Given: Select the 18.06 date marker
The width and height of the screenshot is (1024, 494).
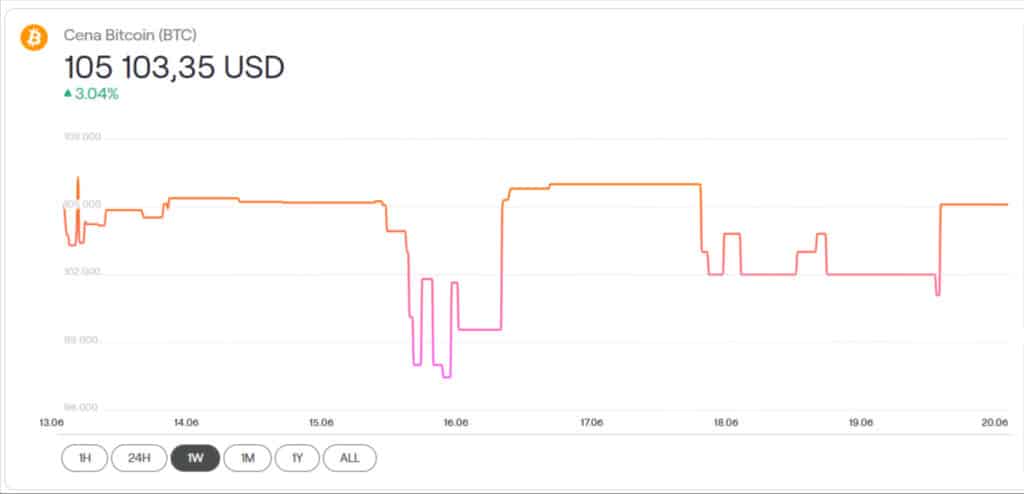Looking at the screenshot, I should 725,423.
